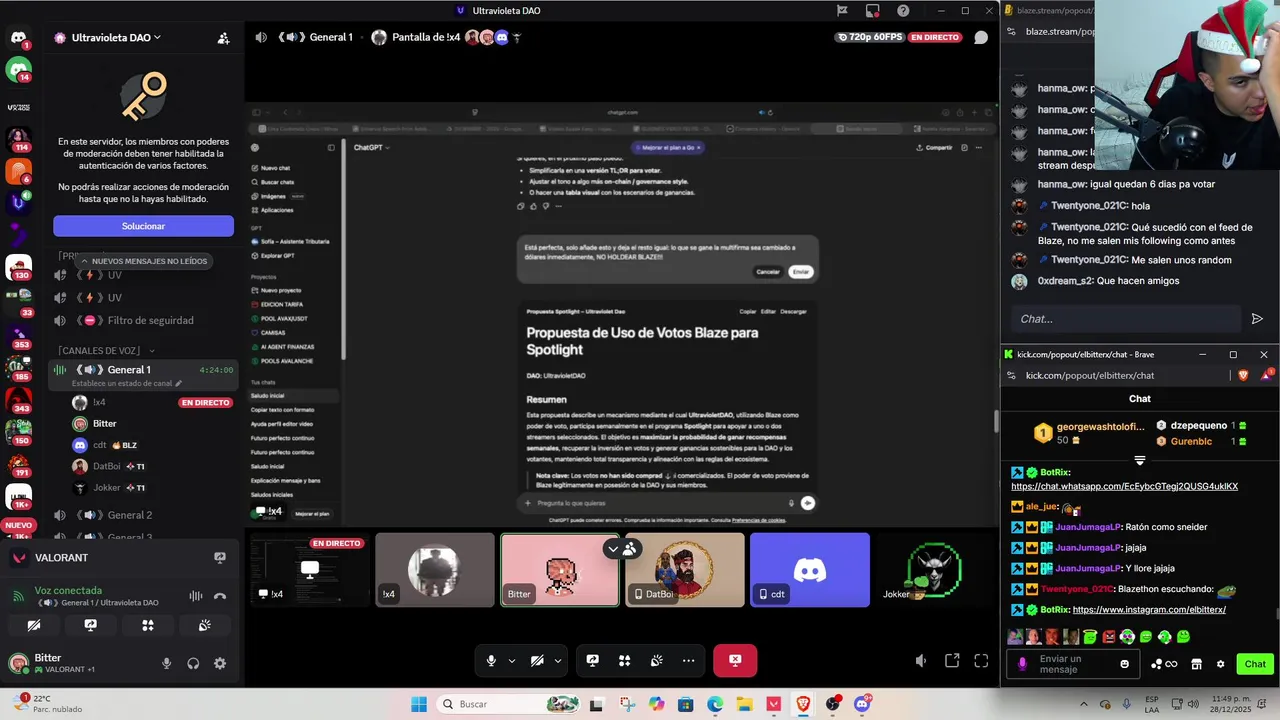Open Discord user settings gear
This screenshot has width=1280, height=720.
(x=220, y=663)
